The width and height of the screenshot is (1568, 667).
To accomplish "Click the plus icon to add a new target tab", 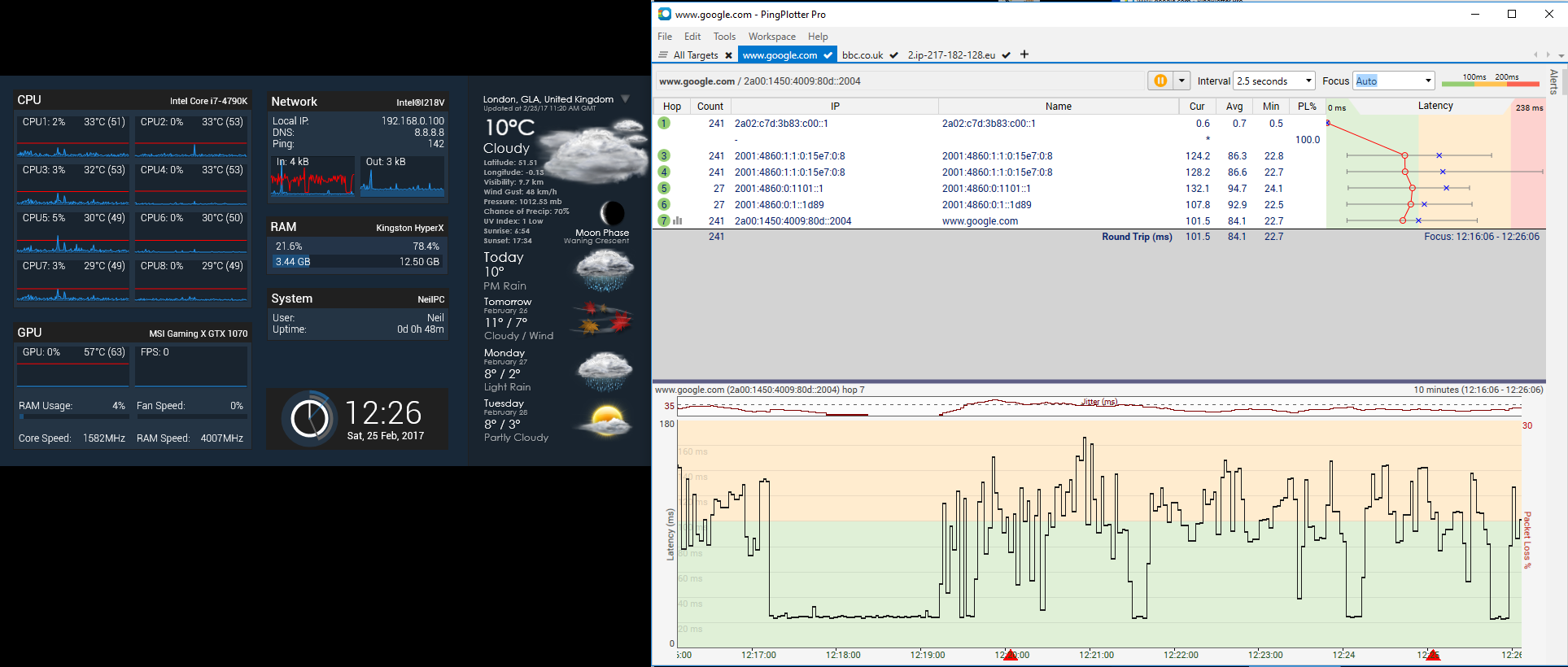I will (1024, 54).
